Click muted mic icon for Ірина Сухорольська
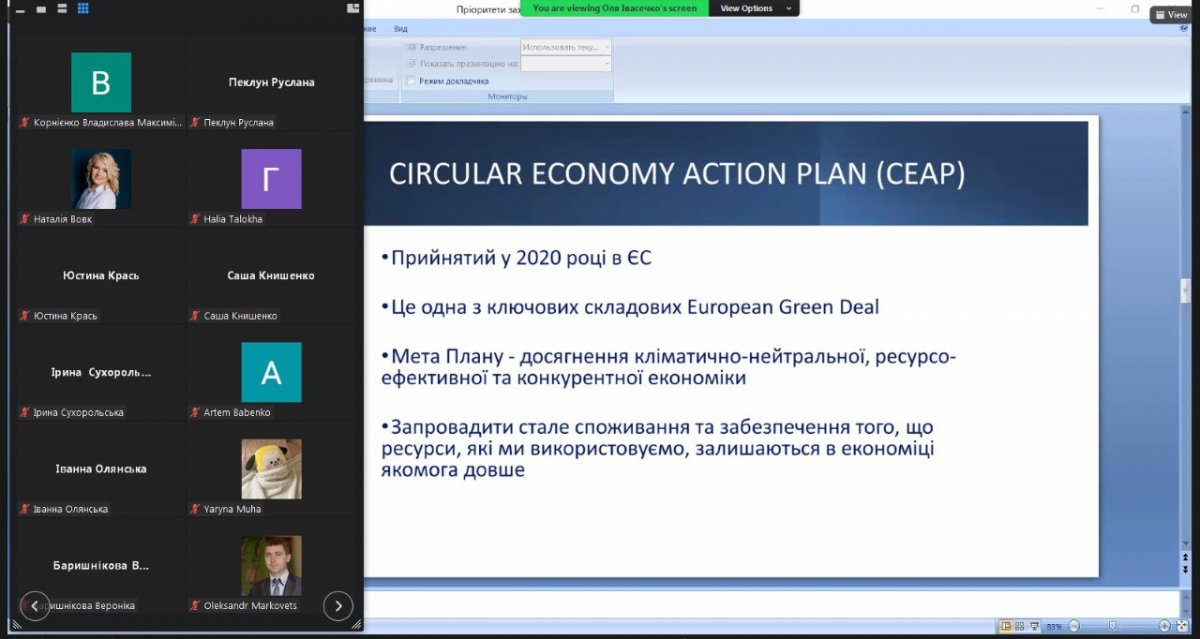Screen dimensions: 1200x639 pos(25,412)
